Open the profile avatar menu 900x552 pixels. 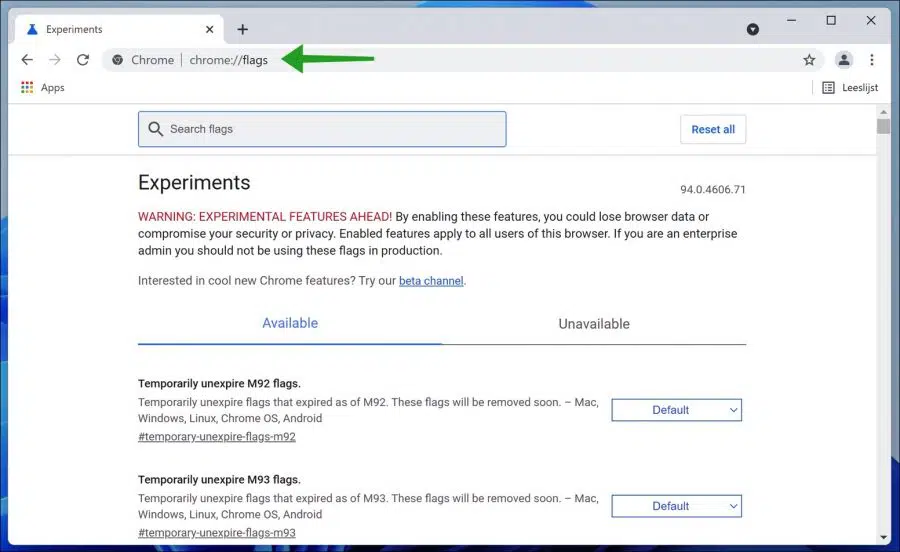[844, 60]
